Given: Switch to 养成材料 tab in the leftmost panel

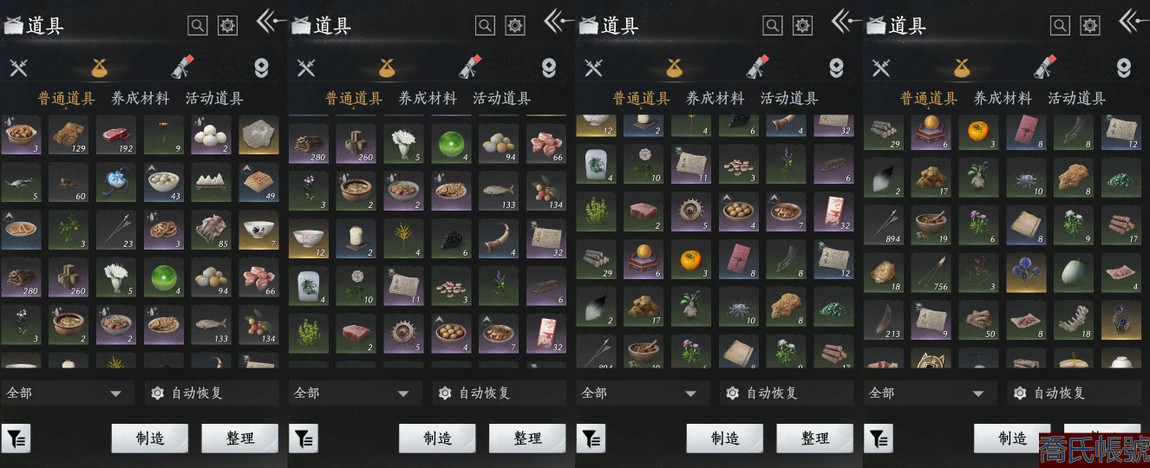Looking at the screenshot, I should (140, 98).
